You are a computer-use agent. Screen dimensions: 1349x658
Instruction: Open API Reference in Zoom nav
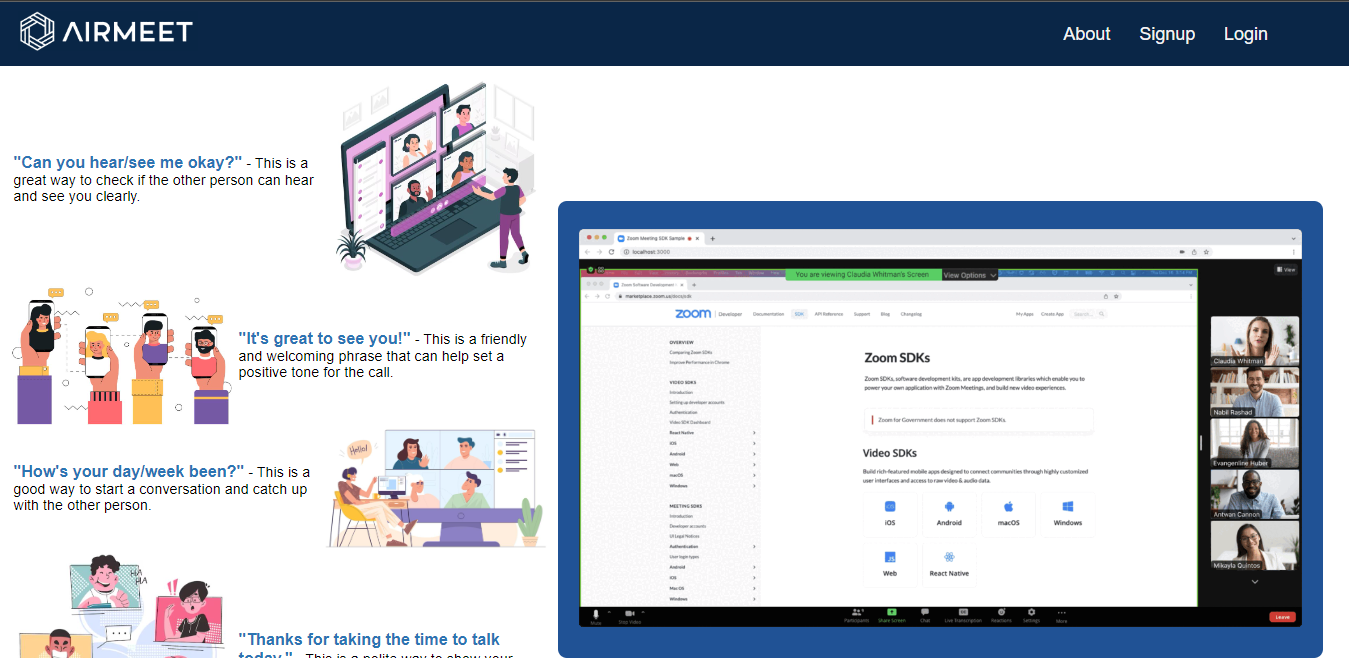coord(829,314)
